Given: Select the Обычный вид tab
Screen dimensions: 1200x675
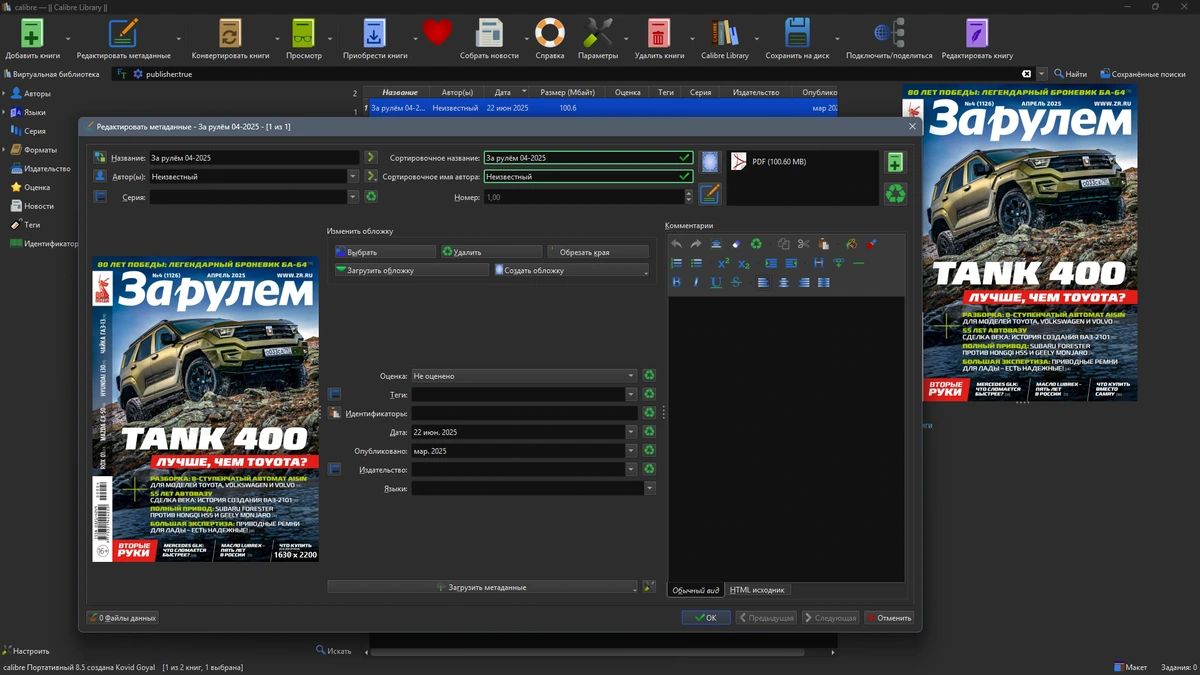Looking at the screenshot, I should pyautogui.click(x=695, y=590).
